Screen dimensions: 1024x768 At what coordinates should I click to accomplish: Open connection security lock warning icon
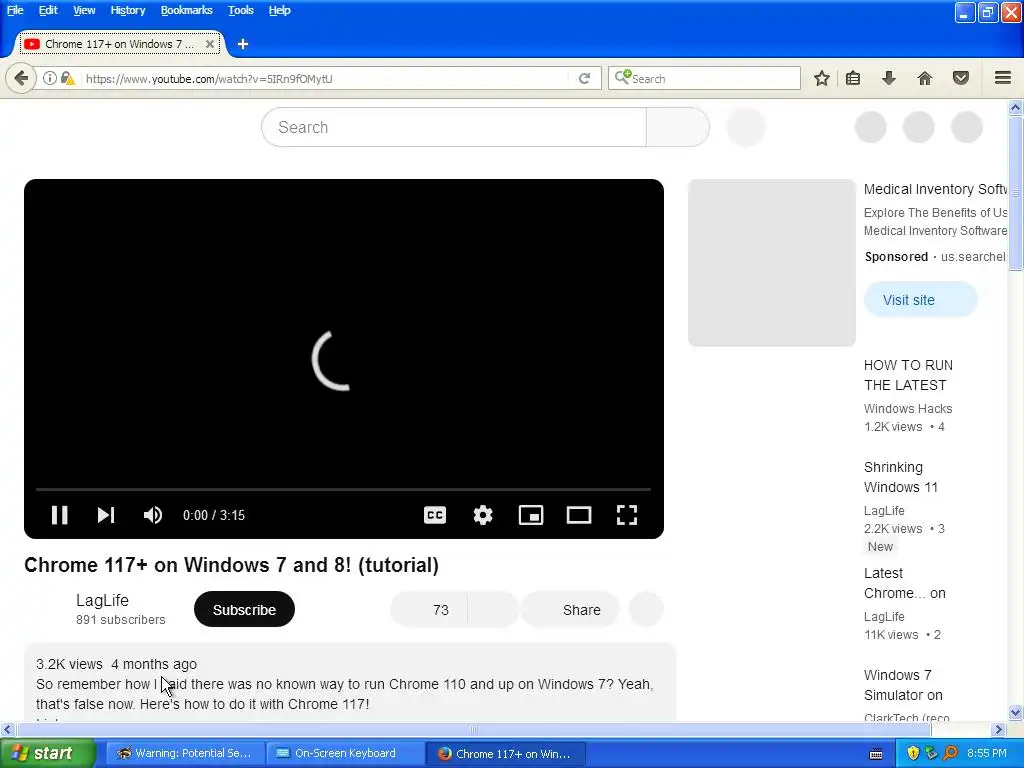pyautogui.click(x=67, y=78)
